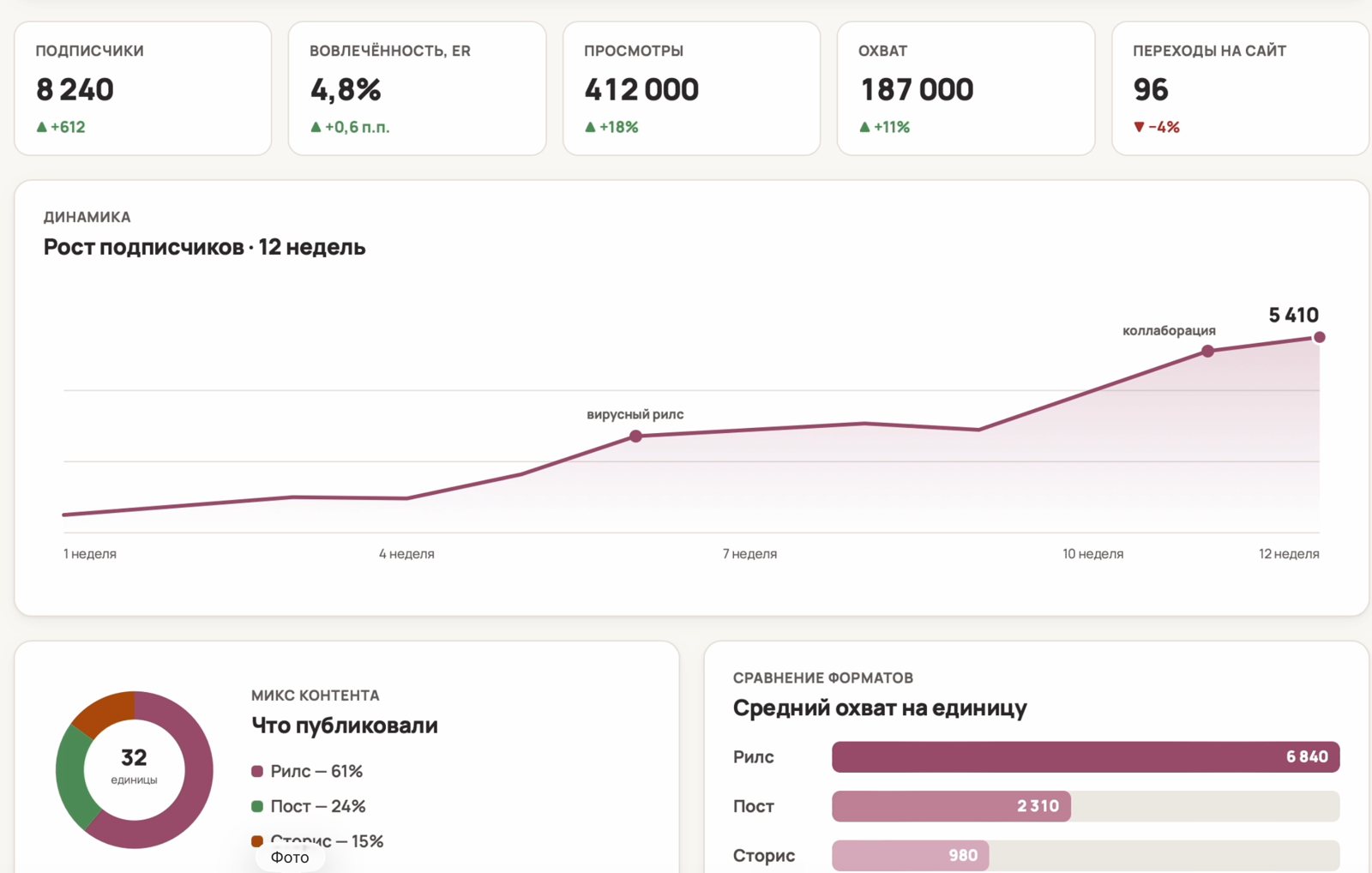Click the Рост подписчиков · 12 недель heading
This screenshot has width=1372, height=873.
tap(204, 247)
